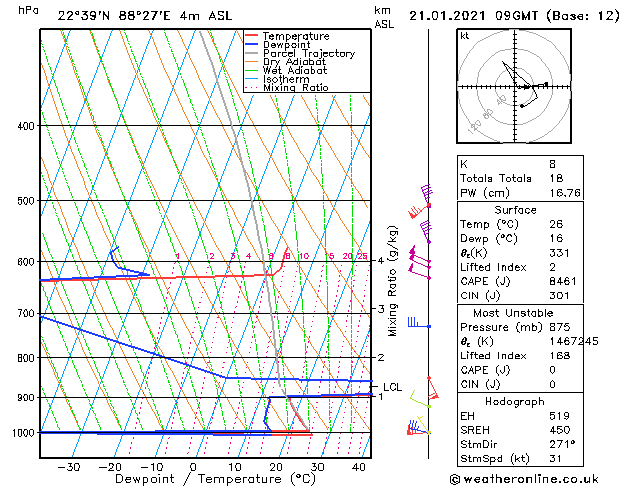Click the LCL marker label
Screen dimensions: 629x486
[392, 387]
